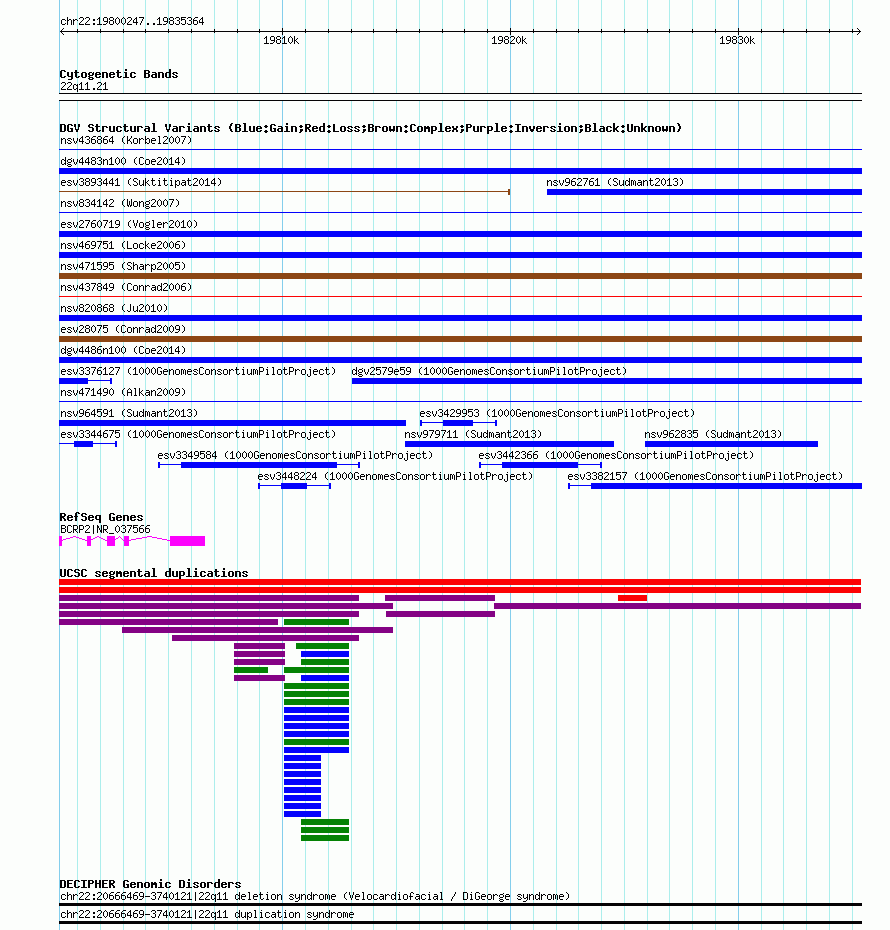
Task: Select the blue nsv964591 gain bar
Action: tap(232, 423)
